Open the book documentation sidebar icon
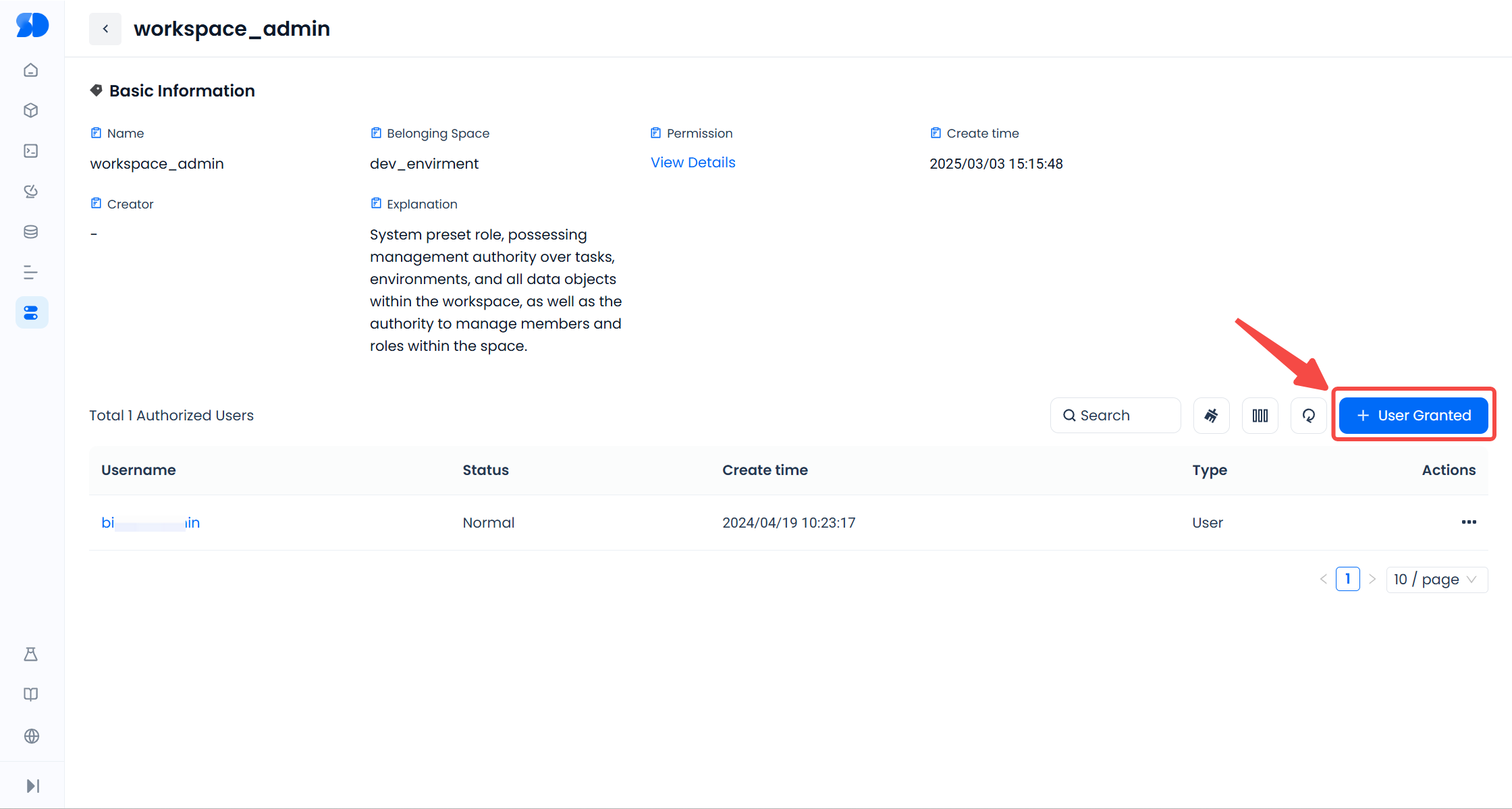Screen dimensions: 1512x809 [31, 695]
